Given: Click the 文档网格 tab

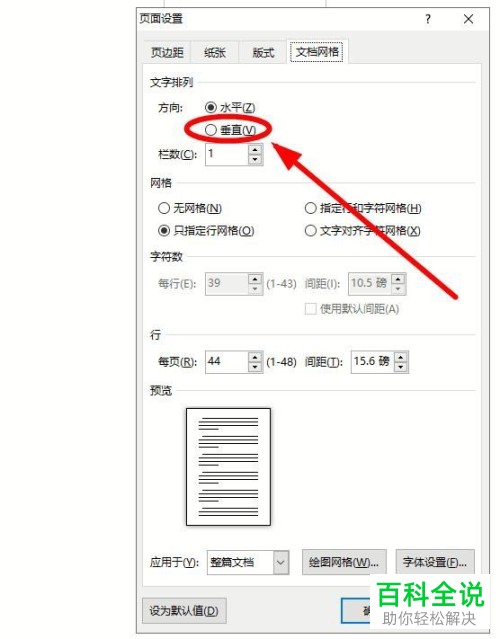Looking at the screenshot, I should [317, 52].
